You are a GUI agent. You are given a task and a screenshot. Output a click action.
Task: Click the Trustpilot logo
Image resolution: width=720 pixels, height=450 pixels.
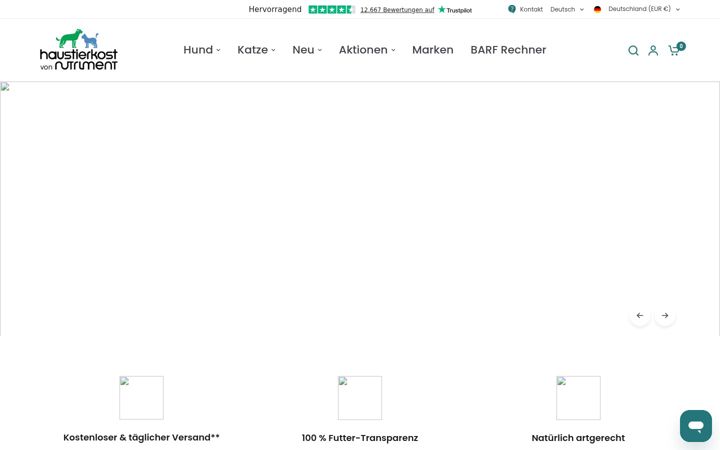[455, 10]
